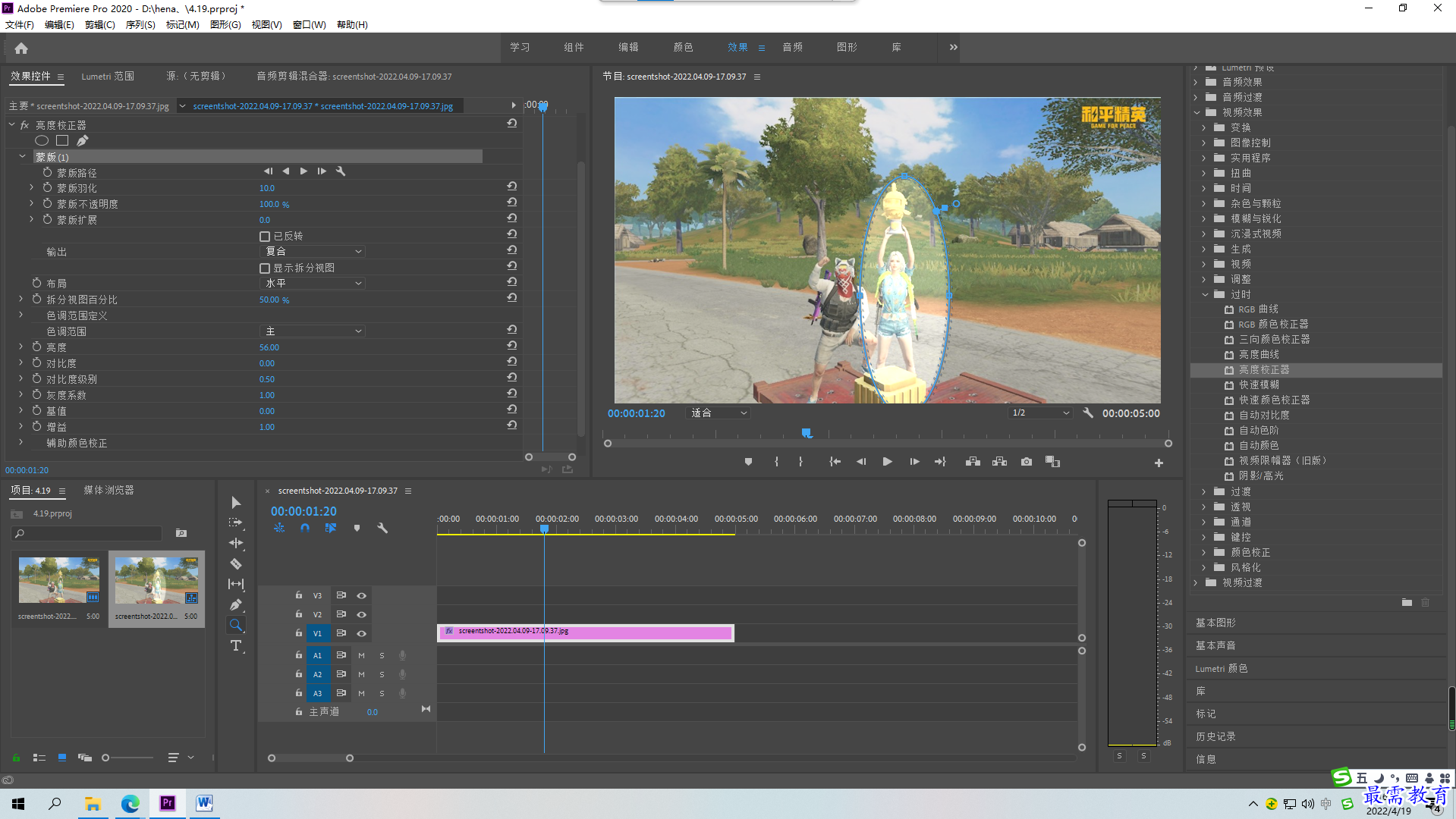Open the 输出 复合 dropdown

313,252
